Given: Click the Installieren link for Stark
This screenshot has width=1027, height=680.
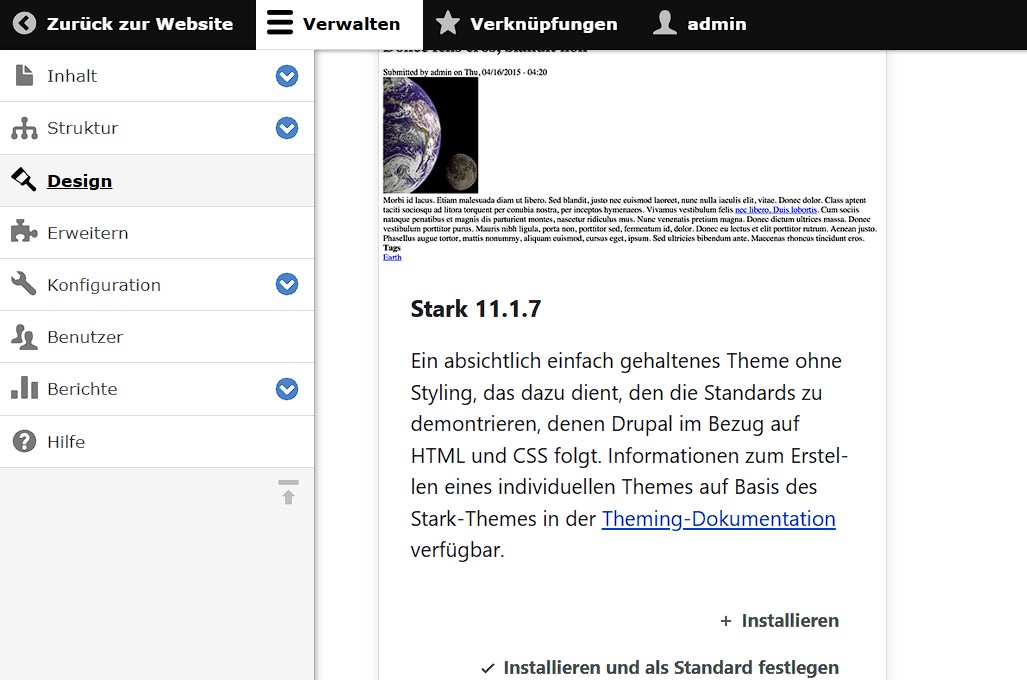Looking at the screenshot, I should coord(779,620).
